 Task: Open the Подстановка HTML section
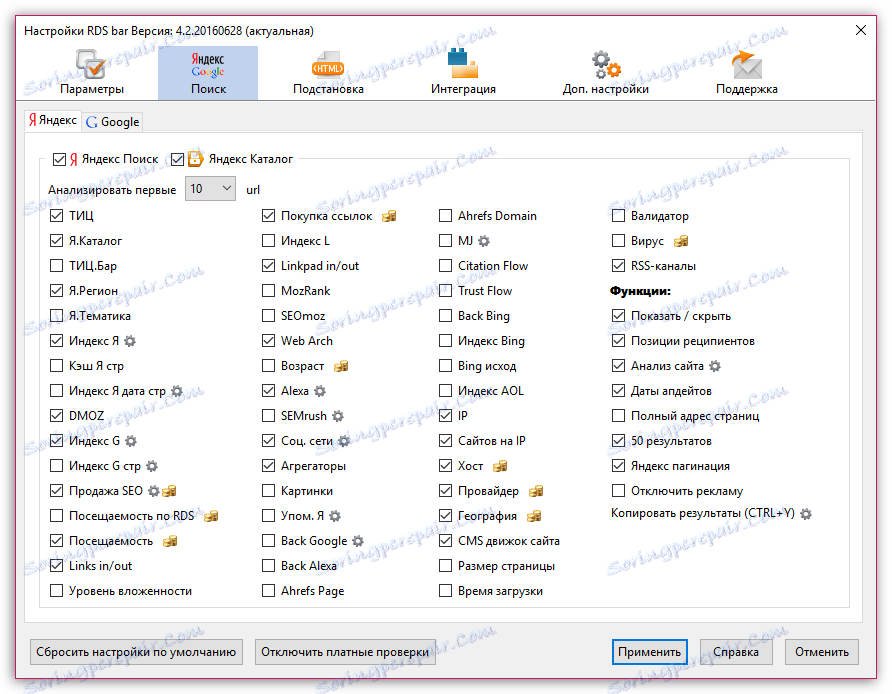coord(328,73)
